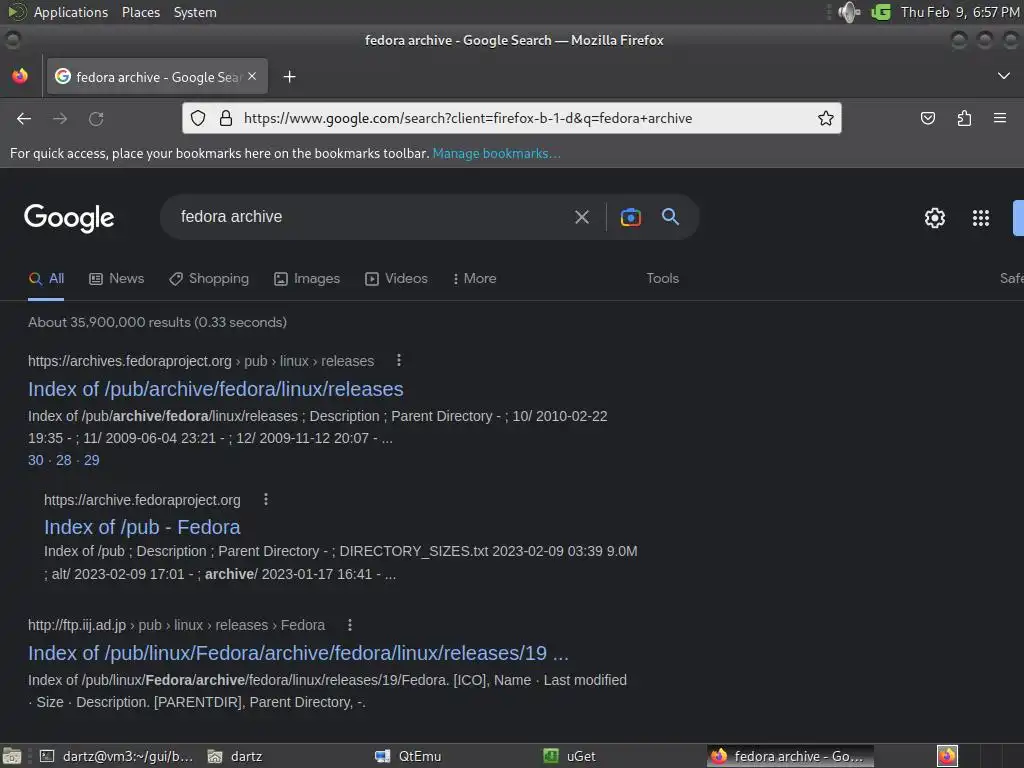Clear the search box text
The height and width of the screenshot is (768, 1024).
click(x=581, y=217)
